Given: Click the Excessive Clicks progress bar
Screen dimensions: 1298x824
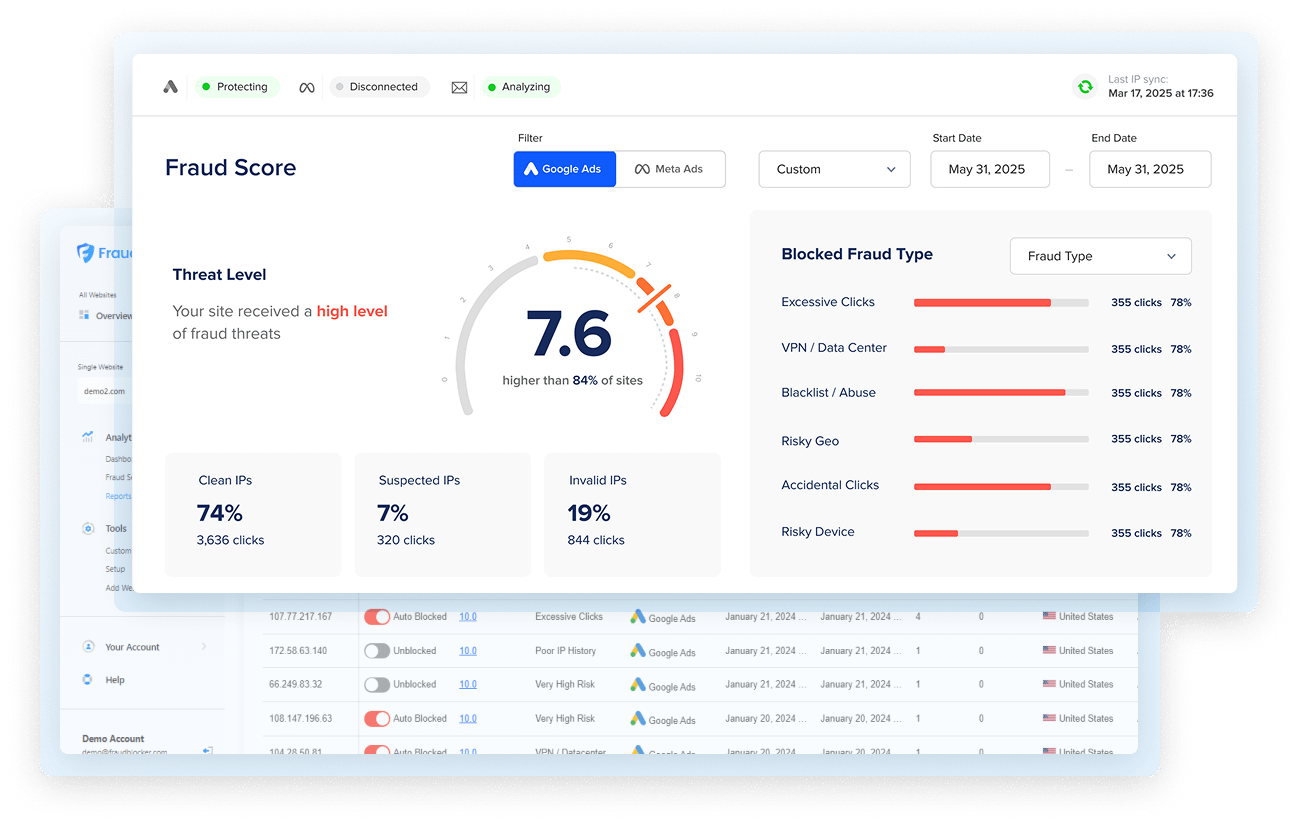Looking at the screenshot, I should 1001,302.
